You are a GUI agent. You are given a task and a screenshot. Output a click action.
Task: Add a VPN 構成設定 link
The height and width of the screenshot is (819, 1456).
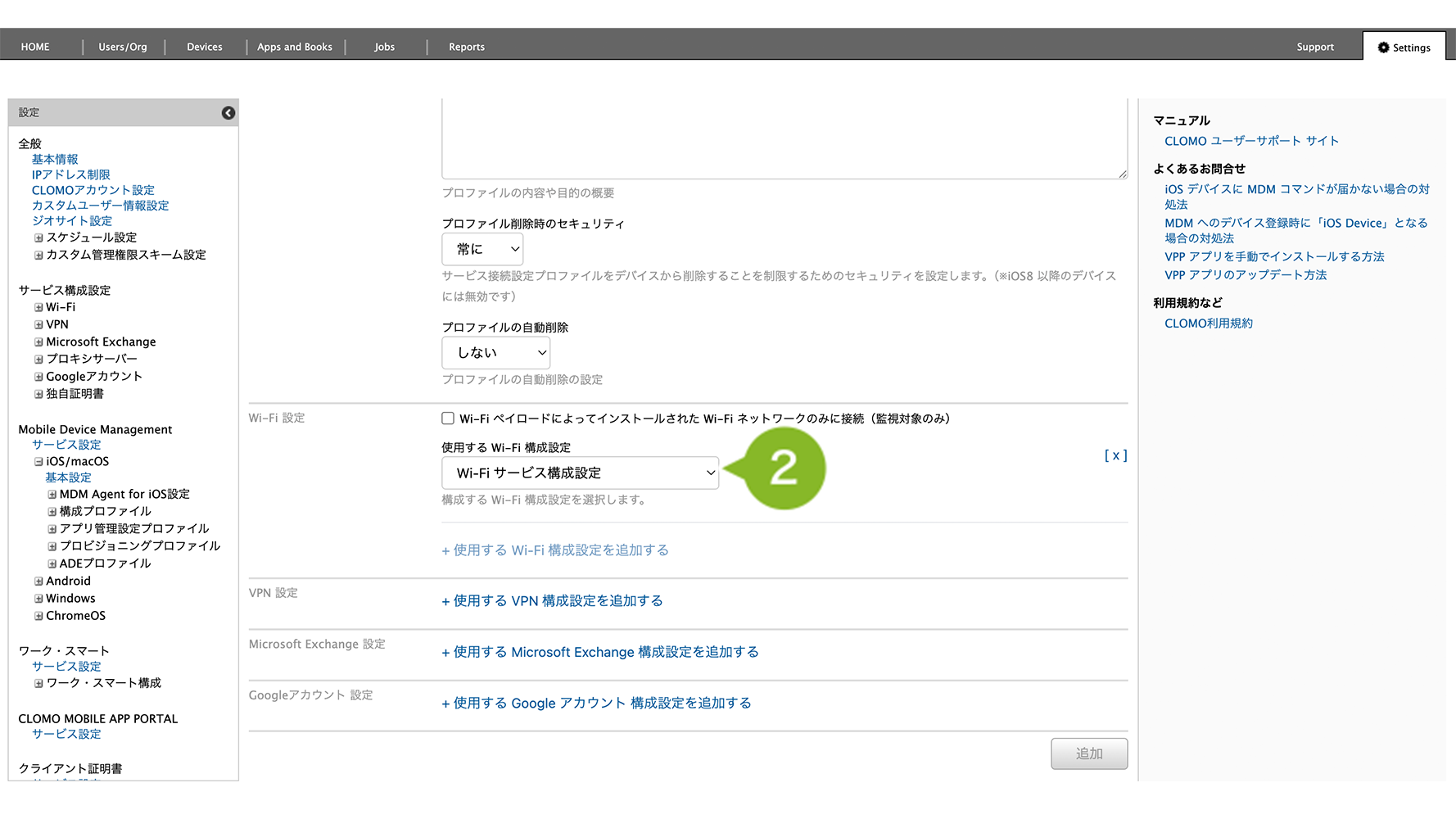(x=552, y=601)
